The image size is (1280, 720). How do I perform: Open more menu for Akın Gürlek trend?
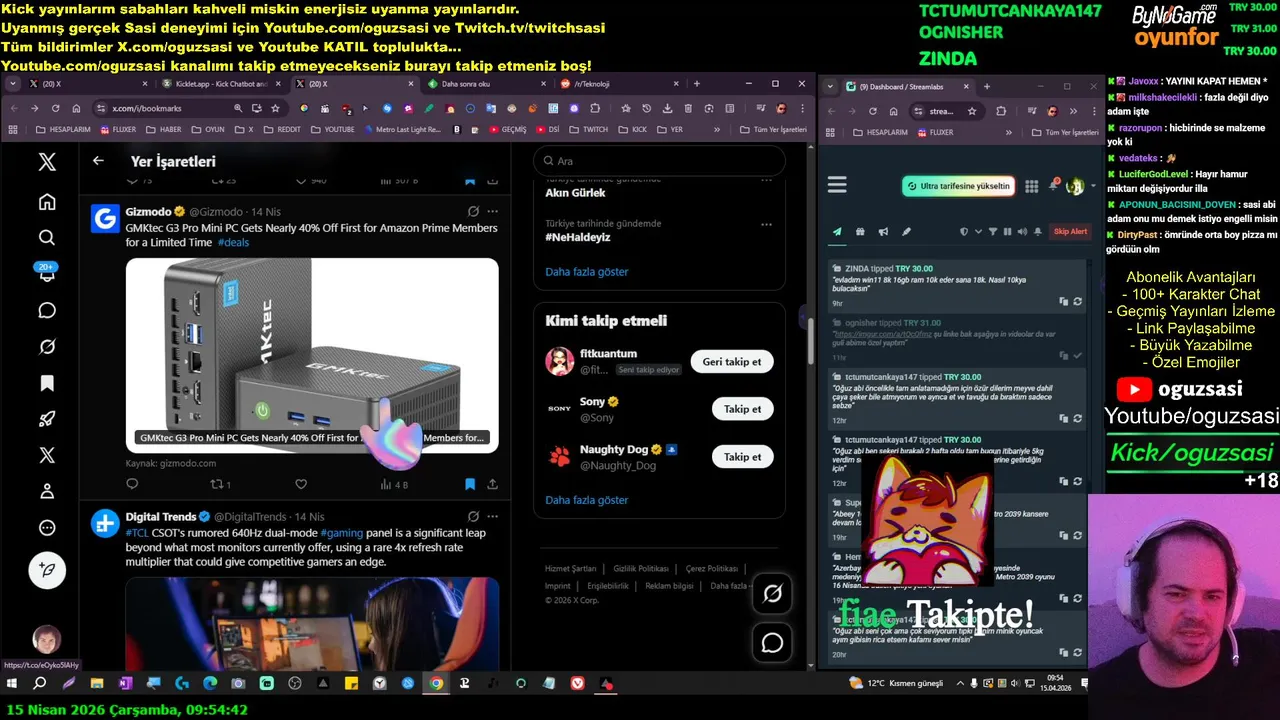click(767, 180)
